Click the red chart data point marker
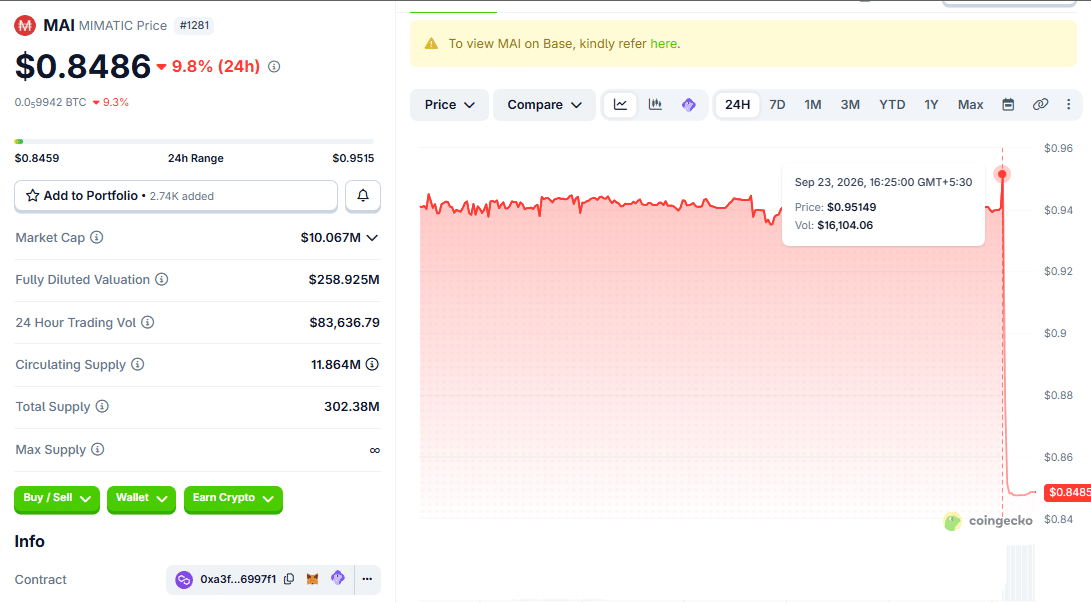Image resolution: width=1091 pixels, height=603 pixels. click(1003, 174)
